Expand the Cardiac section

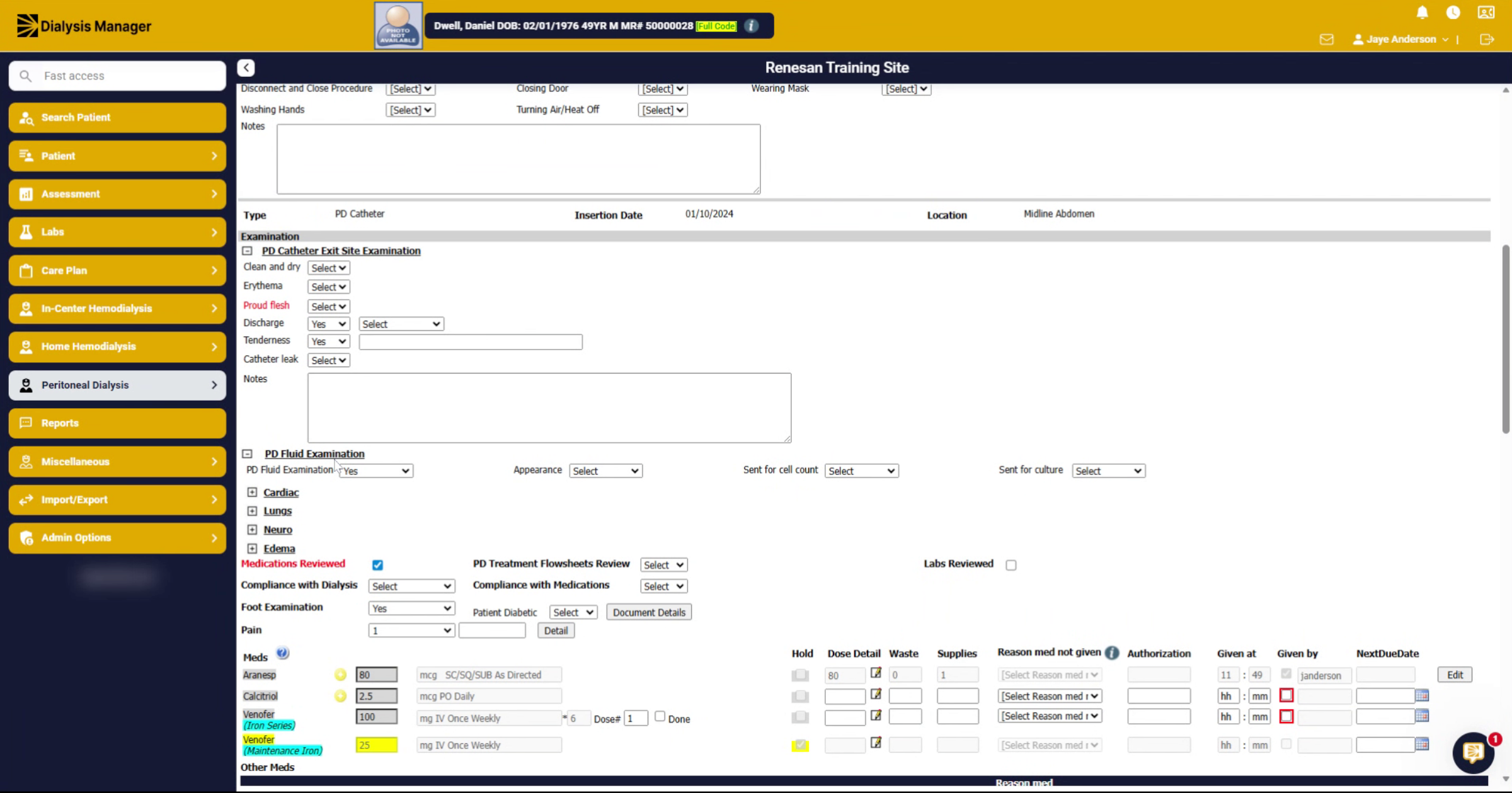coord(252,492)
